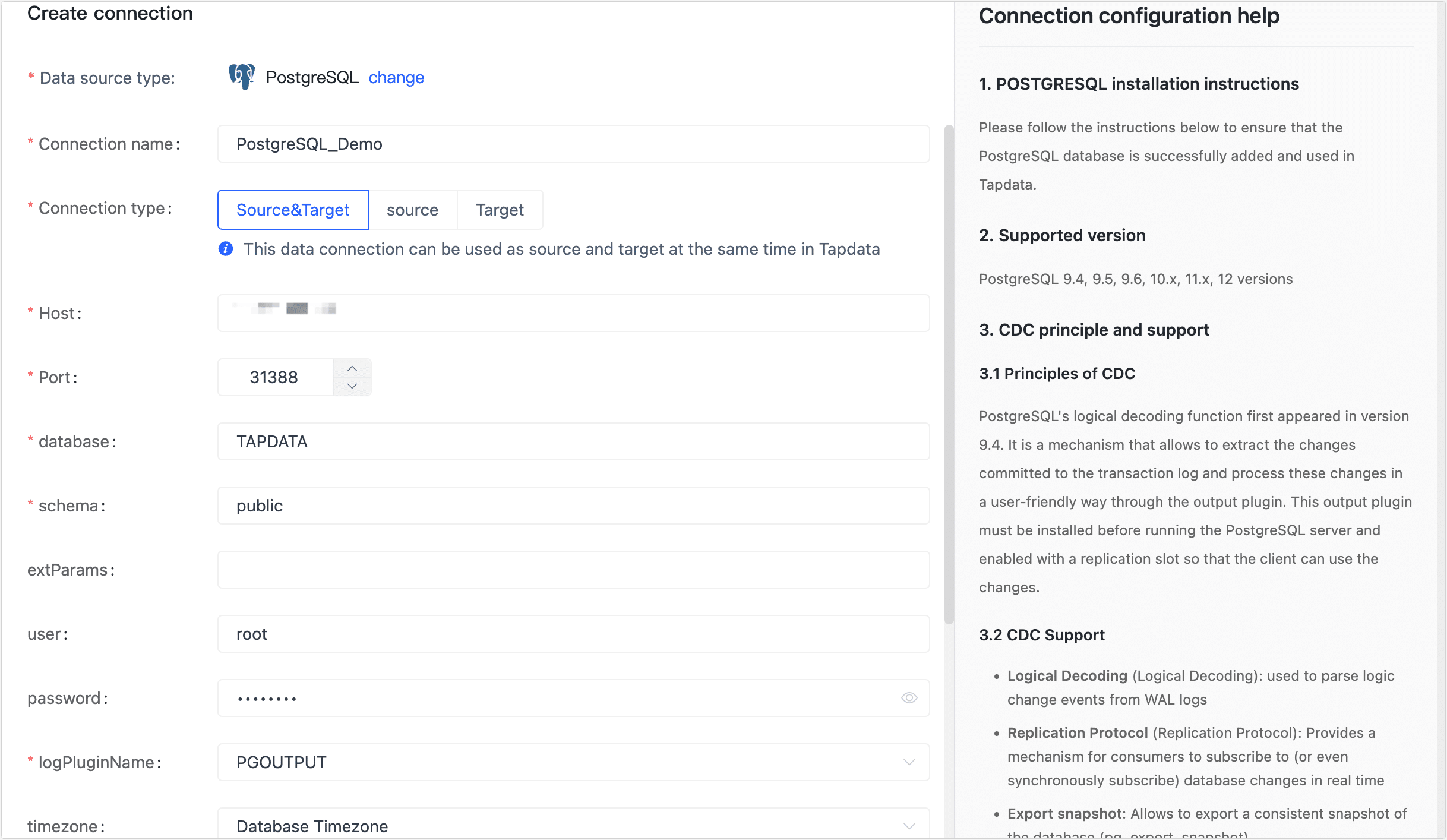The width and height of the screenshot is (1447, 840).
Task: Open the Database Timezone selector
Action: [x=573, y=825]
